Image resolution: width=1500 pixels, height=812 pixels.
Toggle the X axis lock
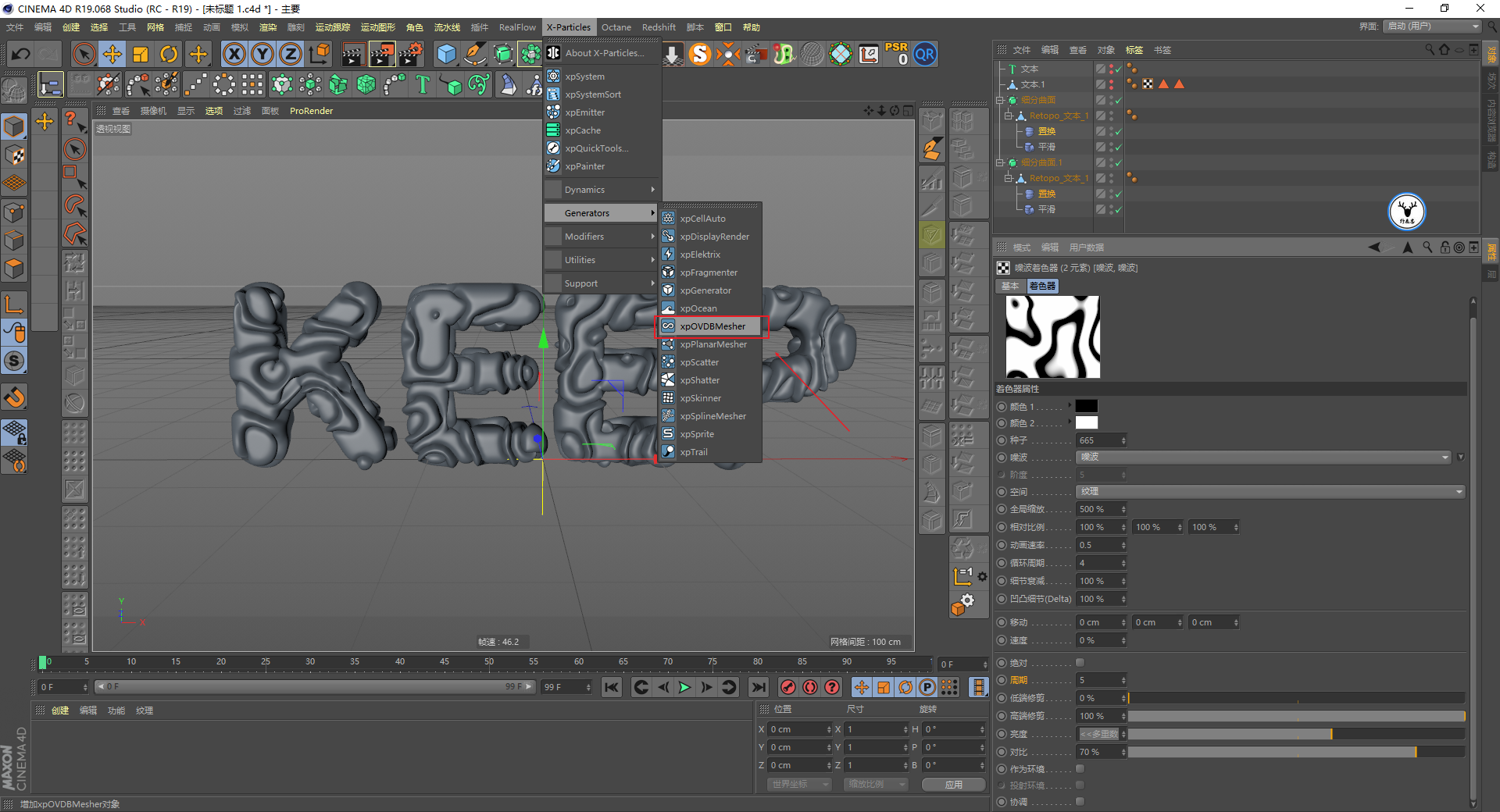click(234, 54)
